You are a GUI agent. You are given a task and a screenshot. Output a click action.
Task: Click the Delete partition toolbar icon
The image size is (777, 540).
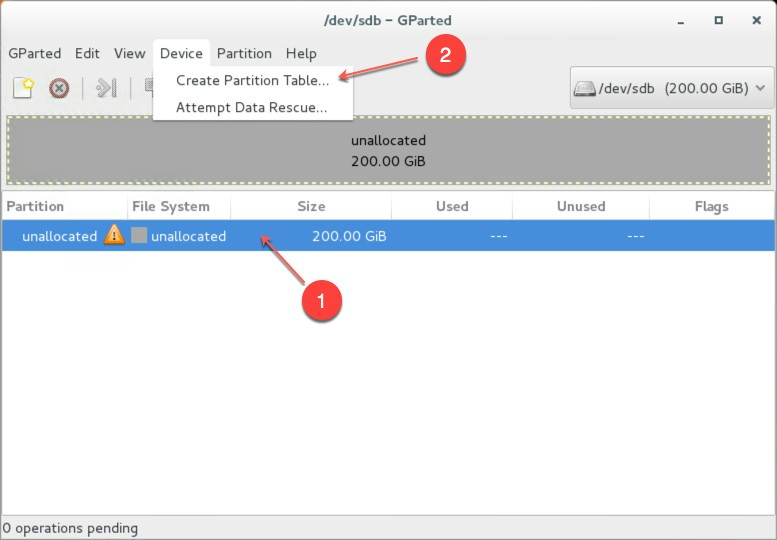(x=59, y=88)
